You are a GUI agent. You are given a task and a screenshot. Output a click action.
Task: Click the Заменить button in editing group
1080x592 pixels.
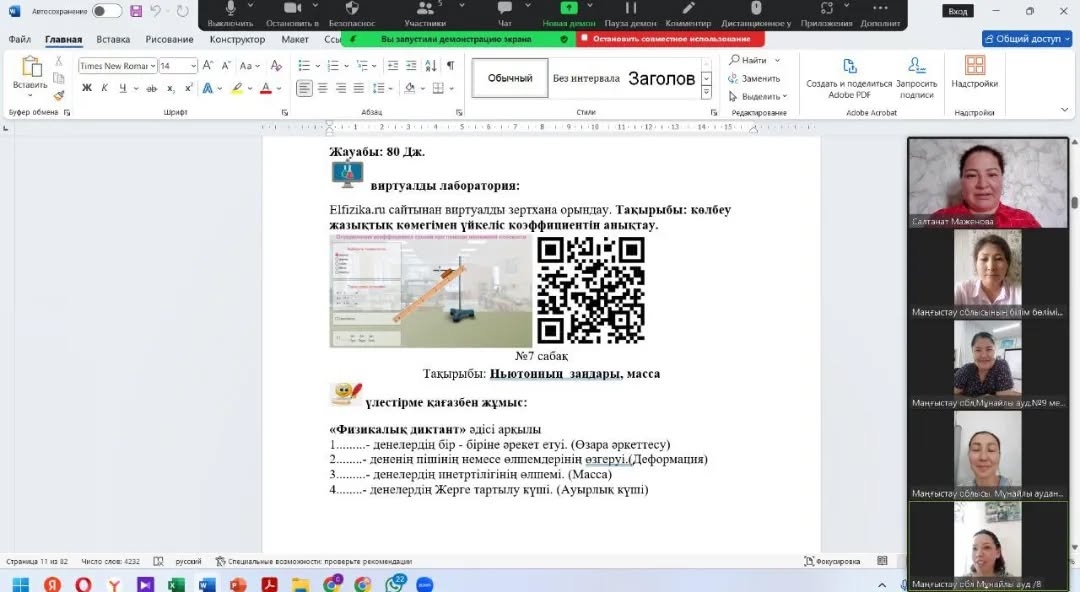click(x=754, y=78)
